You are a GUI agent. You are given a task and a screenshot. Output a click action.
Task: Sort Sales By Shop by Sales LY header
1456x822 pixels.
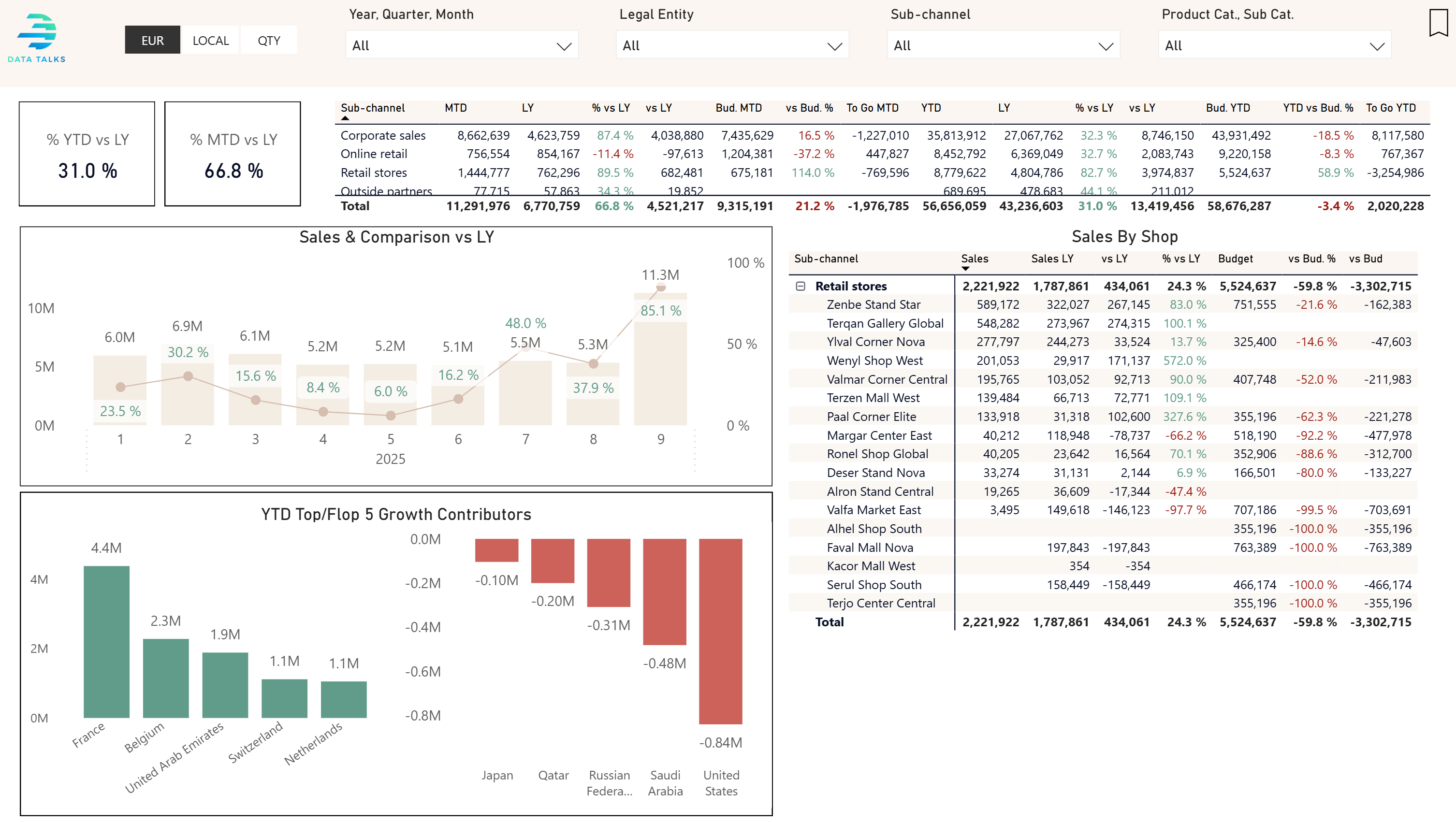(1052, 259)
